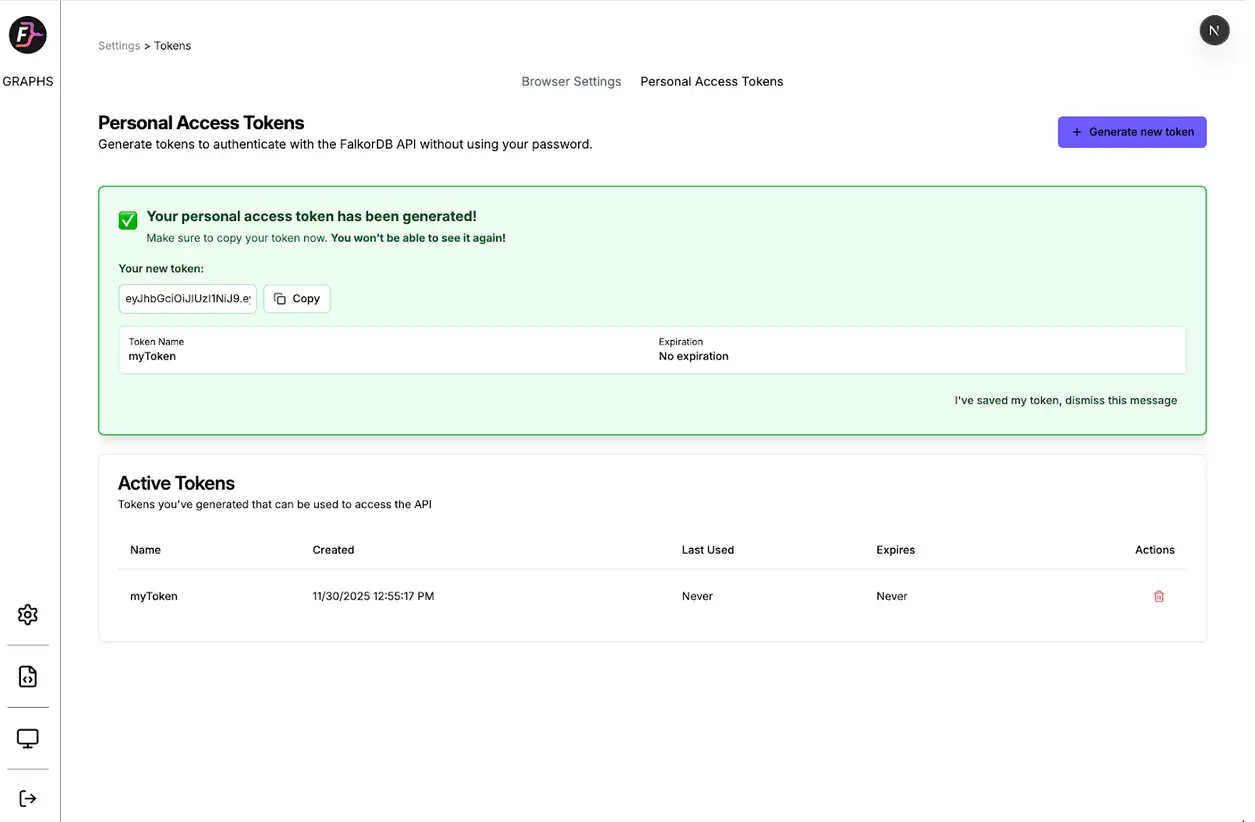The height and width of the screenshot is (822, 1255).
Task: Open the API documentation icon in the sidebar
Action: (27, 676)
